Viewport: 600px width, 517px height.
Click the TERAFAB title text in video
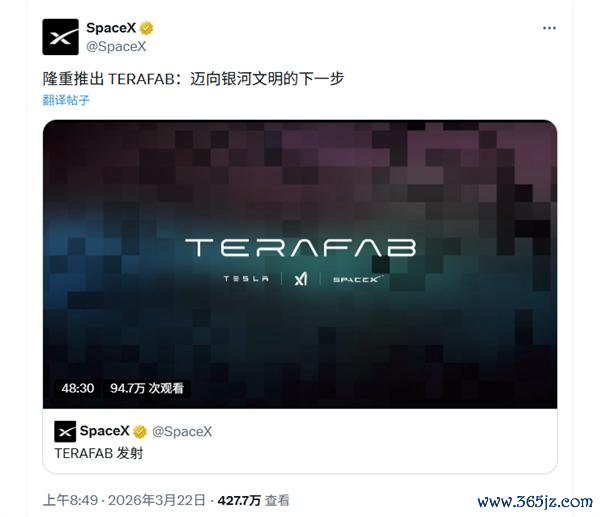click(x=301, y=248)
